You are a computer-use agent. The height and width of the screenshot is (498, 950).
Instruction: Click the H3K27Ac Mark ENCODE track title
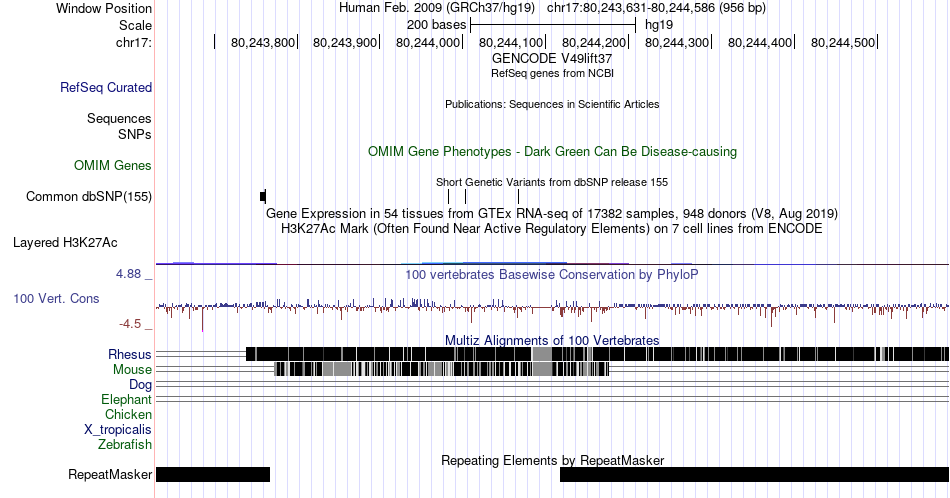(x=552, y=228)
